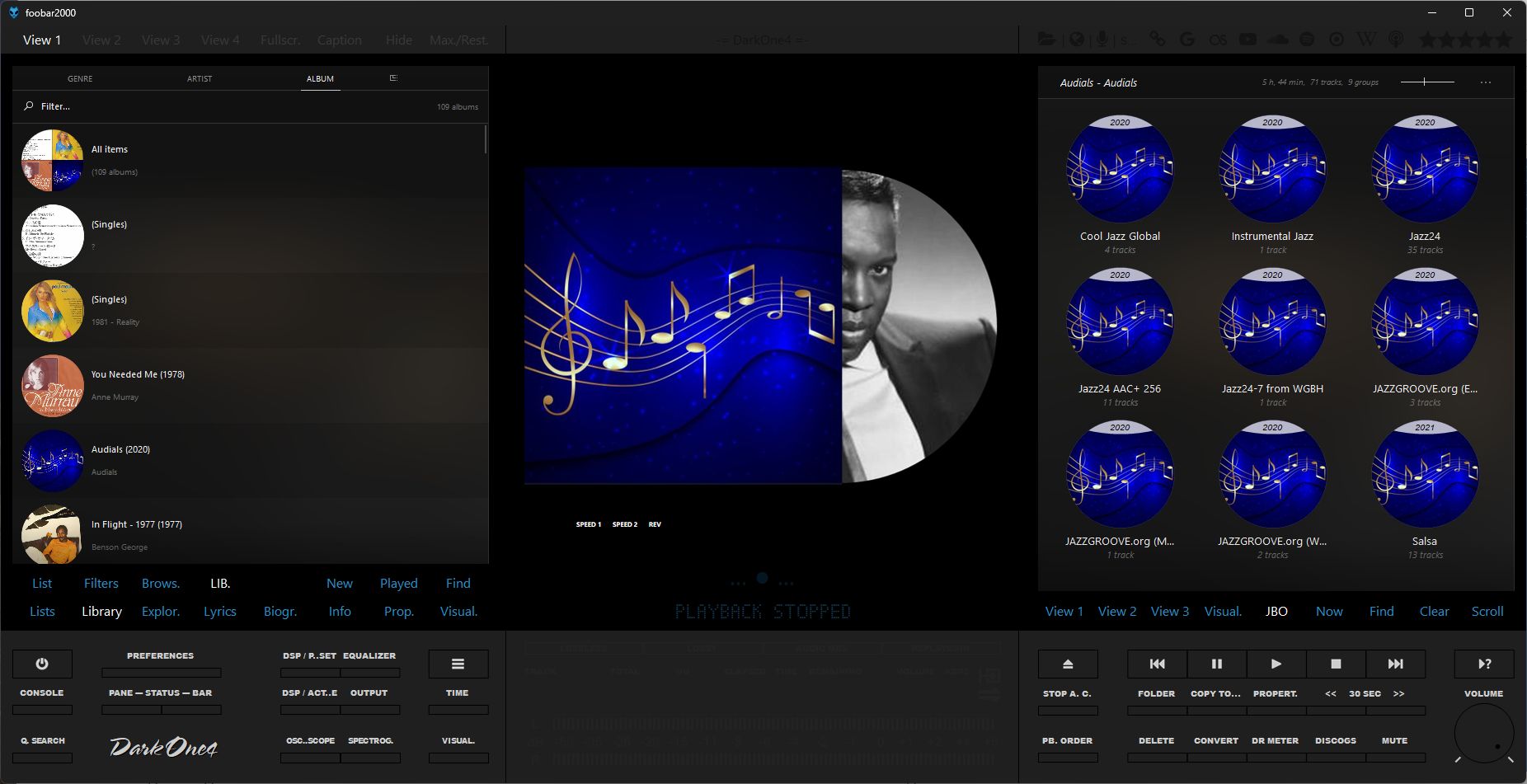Toggle REV under the album art
This screenshot has width=1527, height=784.
655,524
